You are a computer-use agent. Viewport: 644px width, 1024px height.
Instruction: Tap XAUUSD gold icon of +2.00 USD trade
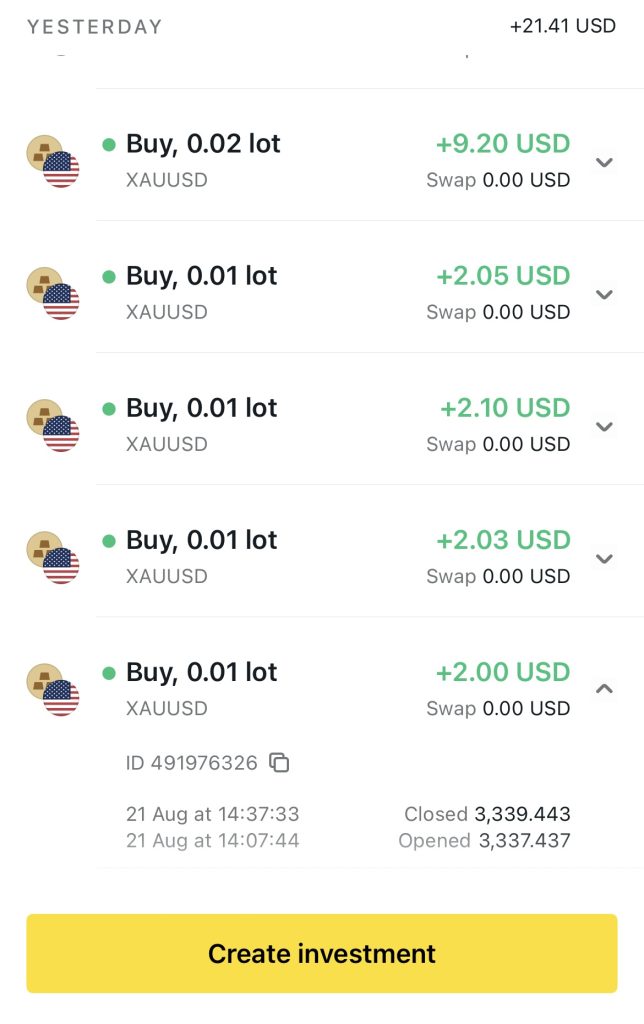(x=52, y=689)
